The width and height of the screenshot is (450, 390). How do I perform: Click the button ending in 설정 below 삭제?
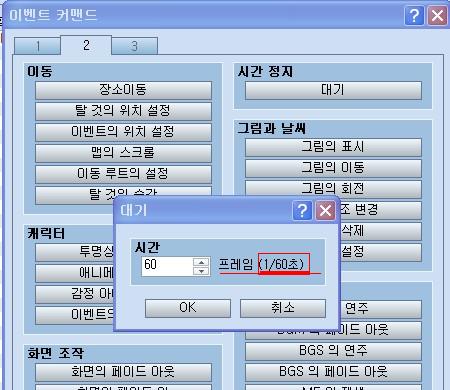point(381,252)
